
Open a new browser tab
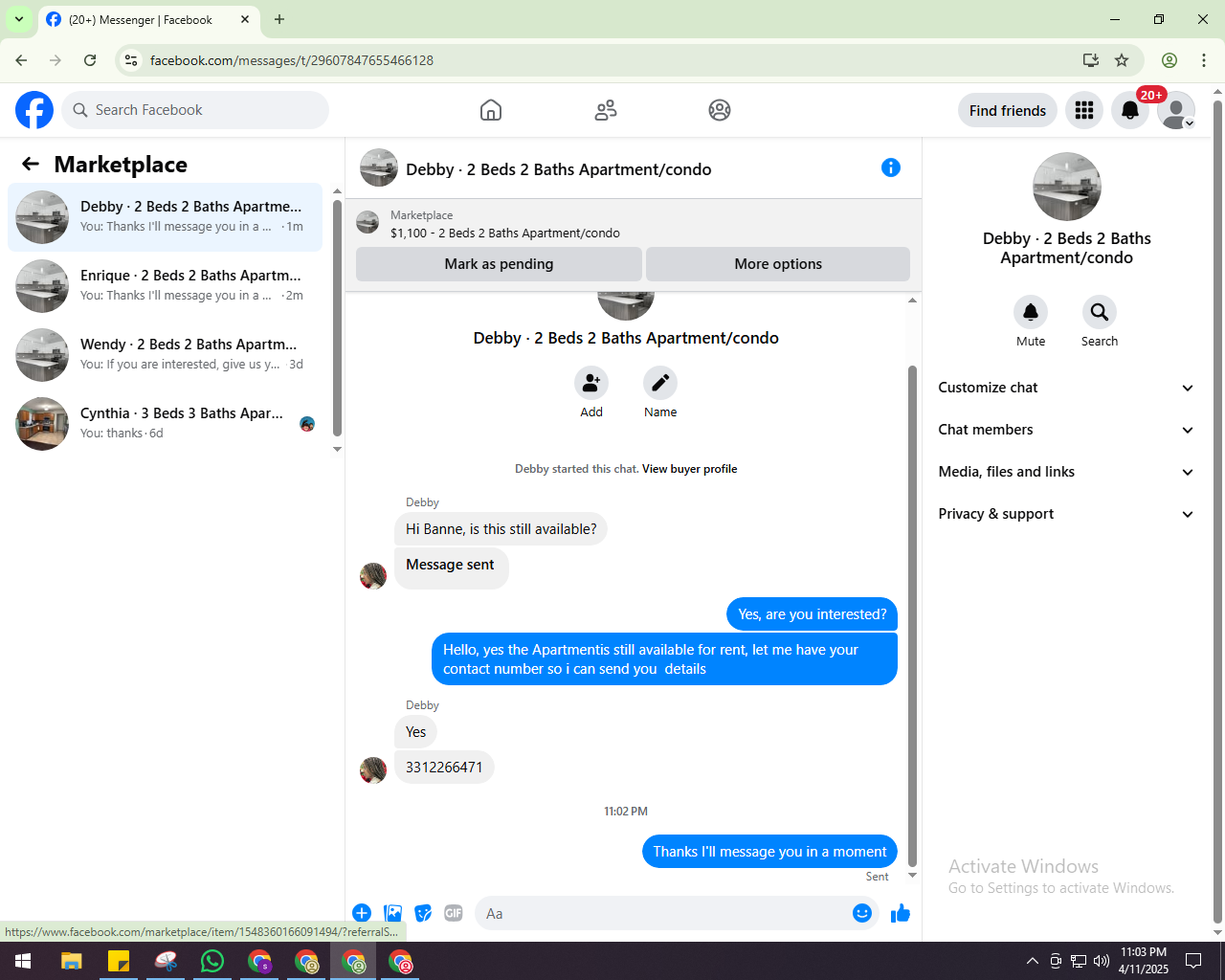pos(279,19)
